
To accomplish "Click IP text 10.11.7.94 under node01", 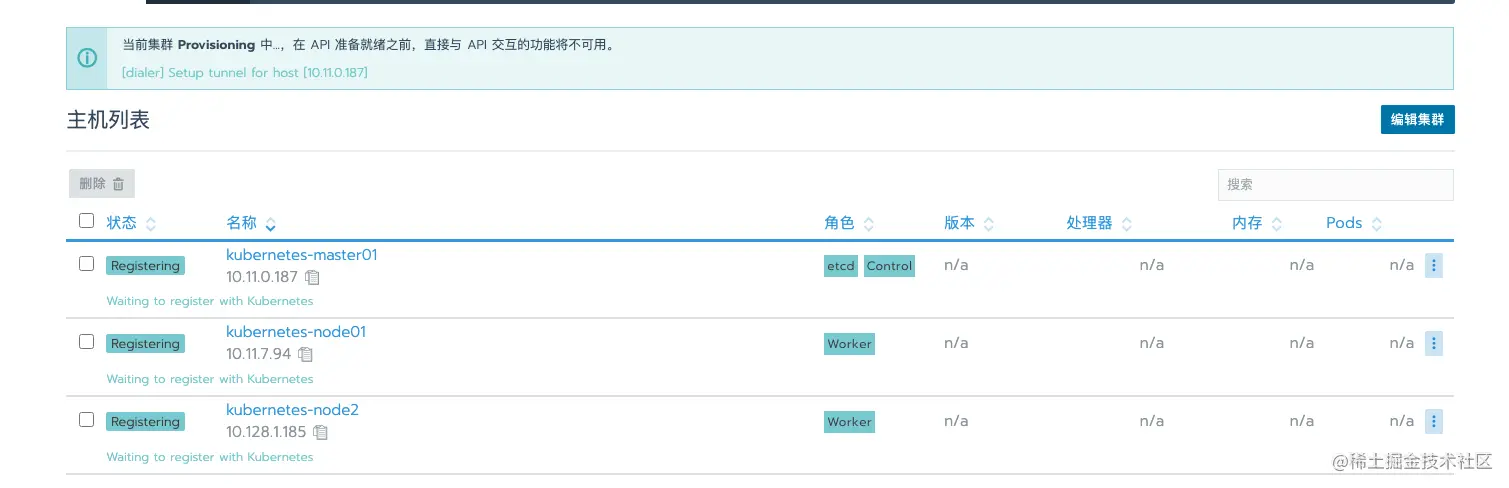I will [258, 354].
